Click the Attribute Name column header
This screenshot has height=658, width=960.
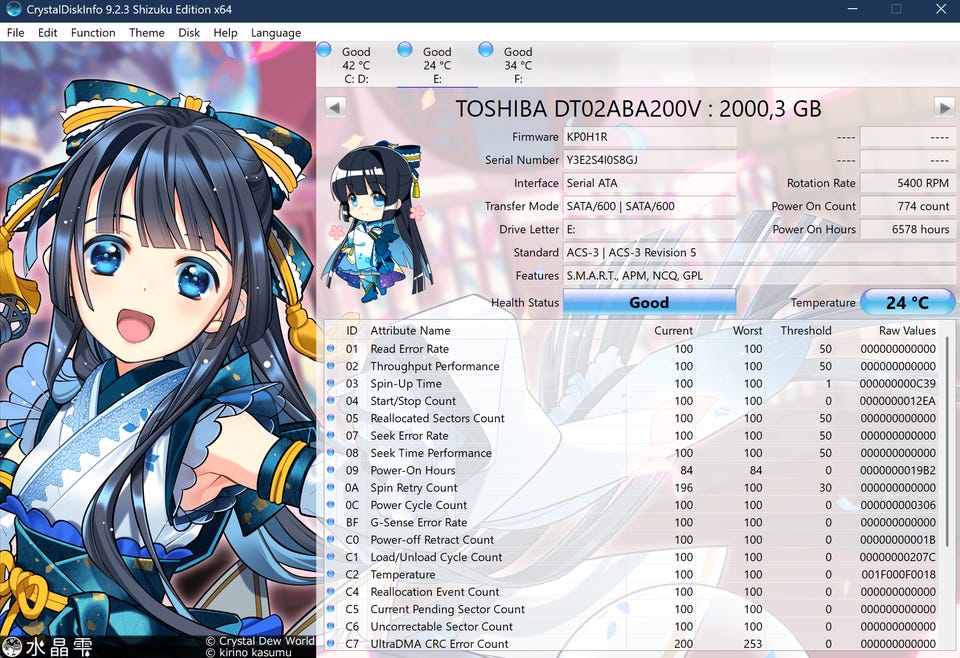pyautogui.click(x=410, y=331)
